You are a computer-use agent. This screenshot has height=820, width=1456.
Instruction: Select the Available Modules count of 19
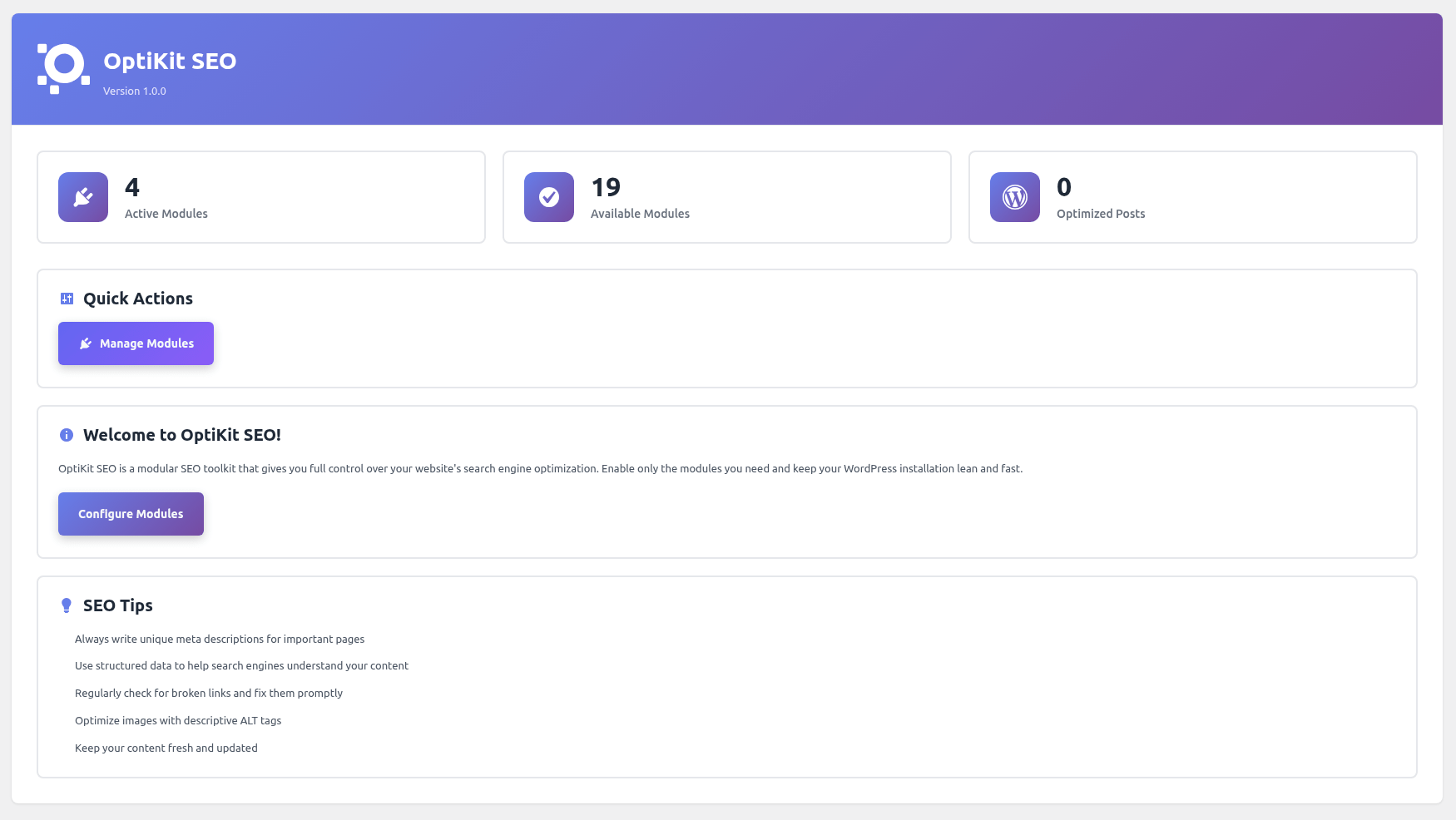point(606,187)
